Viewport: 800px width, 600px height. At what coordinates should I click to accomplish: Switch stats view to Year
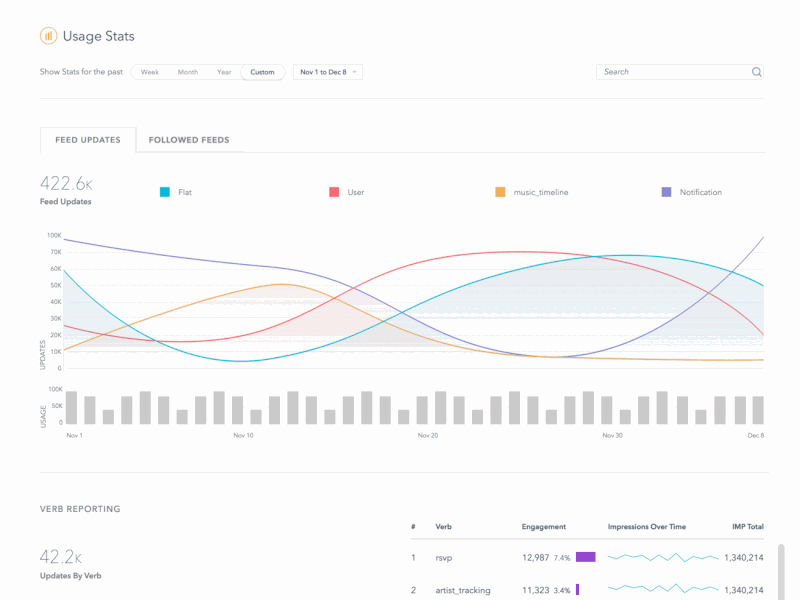click(224, 72)
